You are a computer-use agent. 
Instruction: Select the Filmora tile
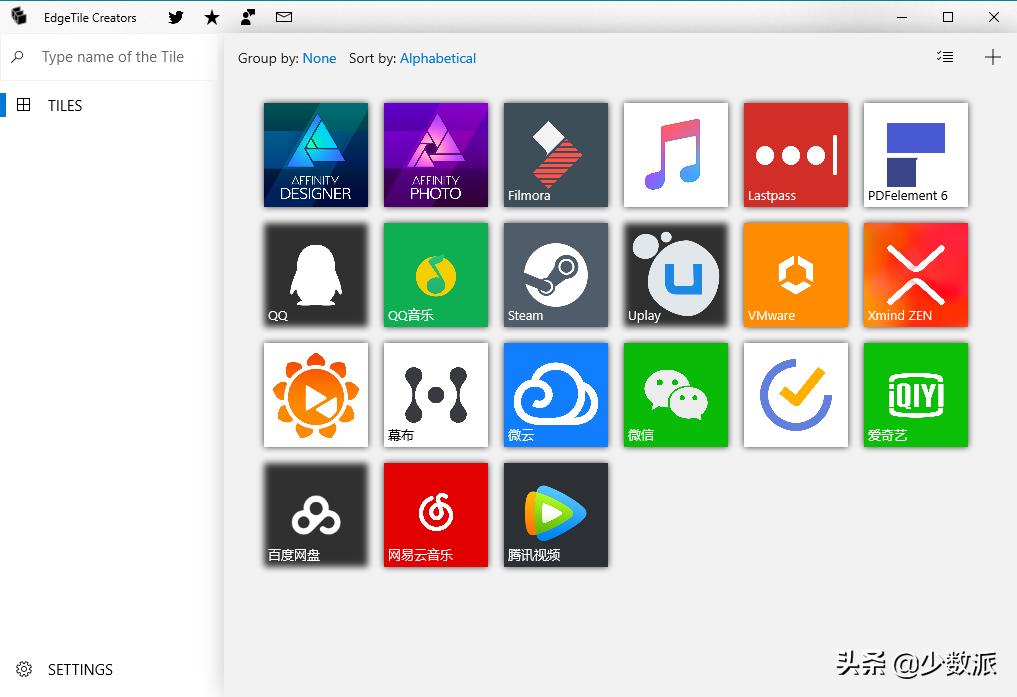[556, 155]
